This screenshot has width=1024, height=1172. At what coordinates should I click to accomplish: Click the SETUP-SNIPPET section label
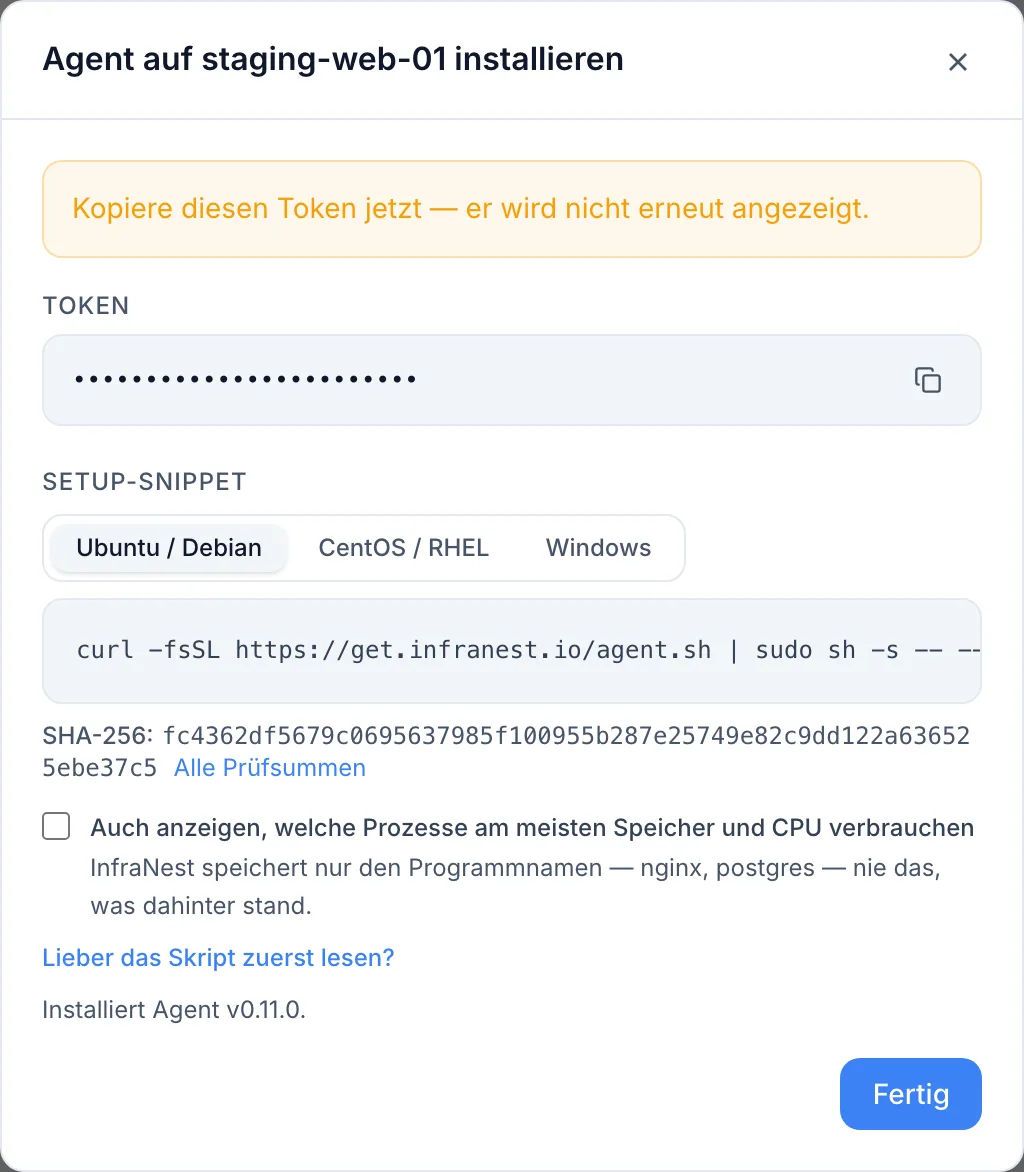144,482
